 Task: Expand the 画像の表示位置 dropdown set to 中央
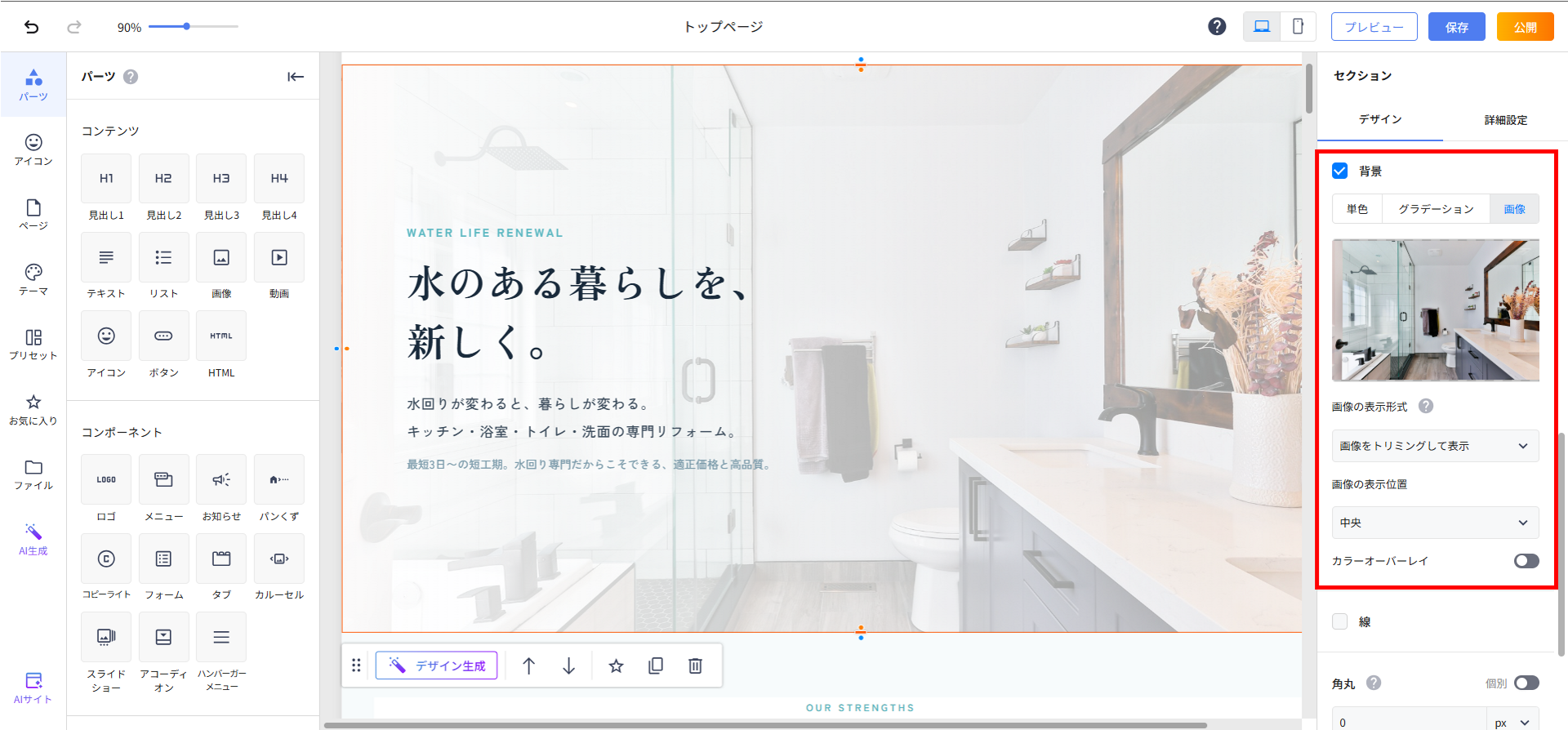coord(1435,523)
